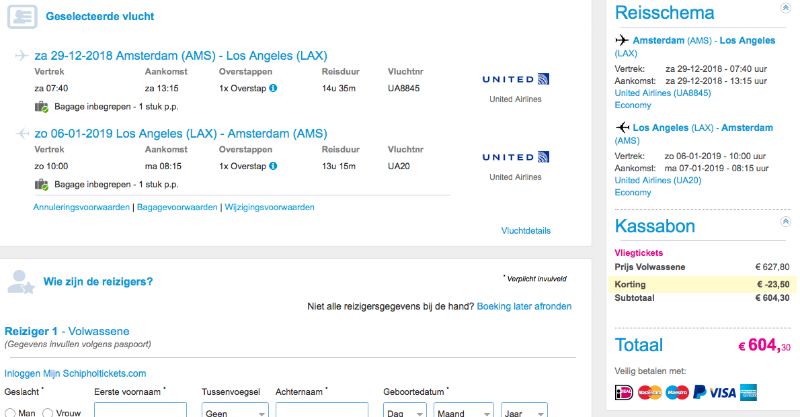
Task: Click the return flight baggage icon
Action: [41, 185]
